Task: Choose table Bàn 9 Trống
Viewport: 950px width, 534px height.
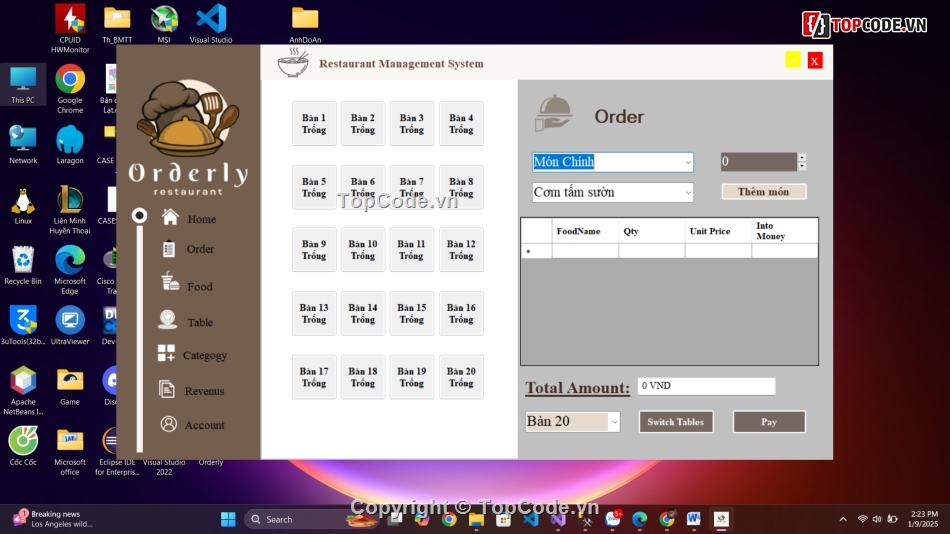Action: pyautogui.click(x=314, y=250)
